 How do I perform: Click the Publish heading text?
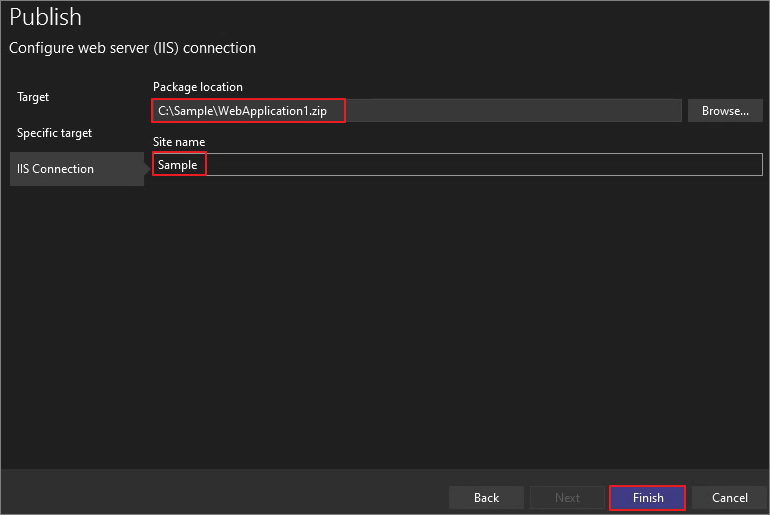coord(46,17)
